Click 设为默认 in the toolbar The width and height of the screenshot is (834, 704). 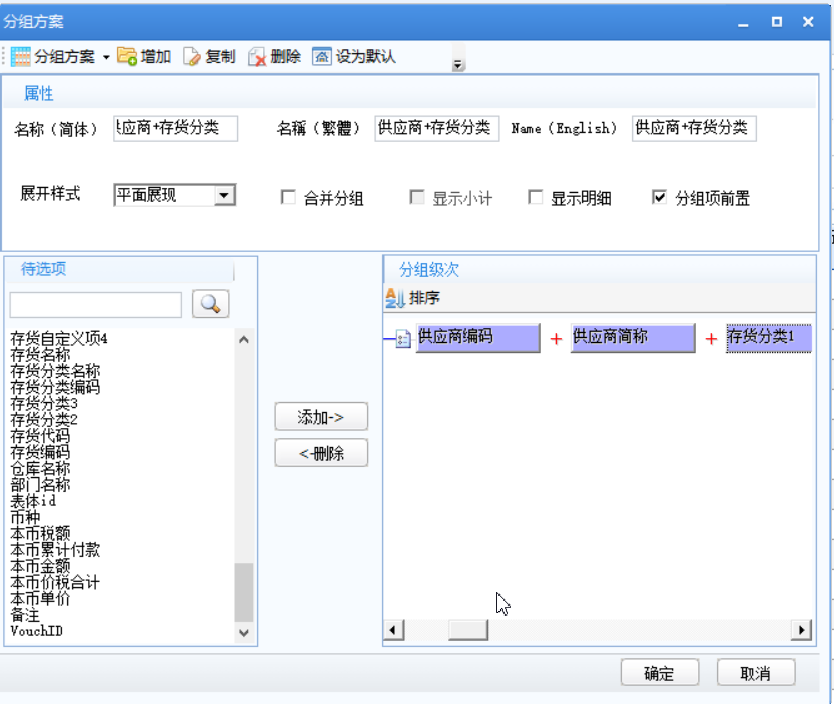[x=354, y=56]
